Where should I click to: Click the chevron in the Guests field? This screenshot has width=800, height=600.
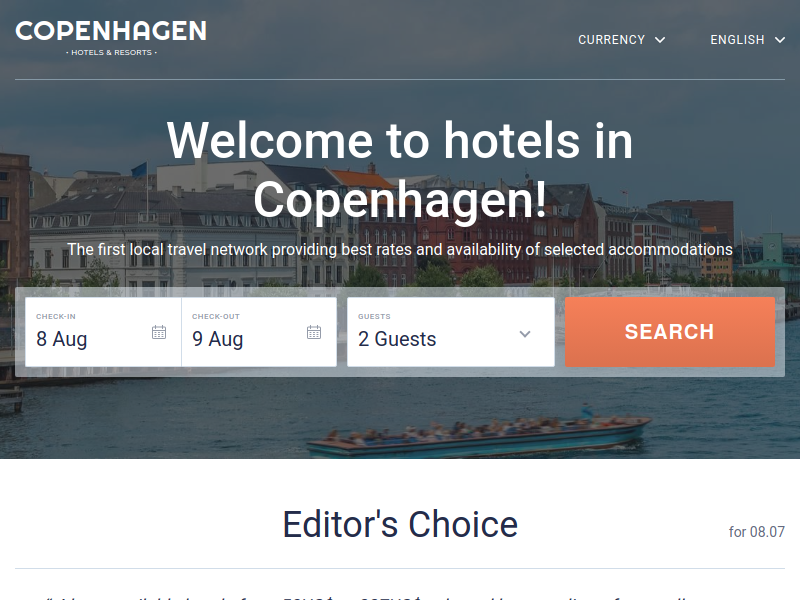pyautogui.click(x=525, y=334)
